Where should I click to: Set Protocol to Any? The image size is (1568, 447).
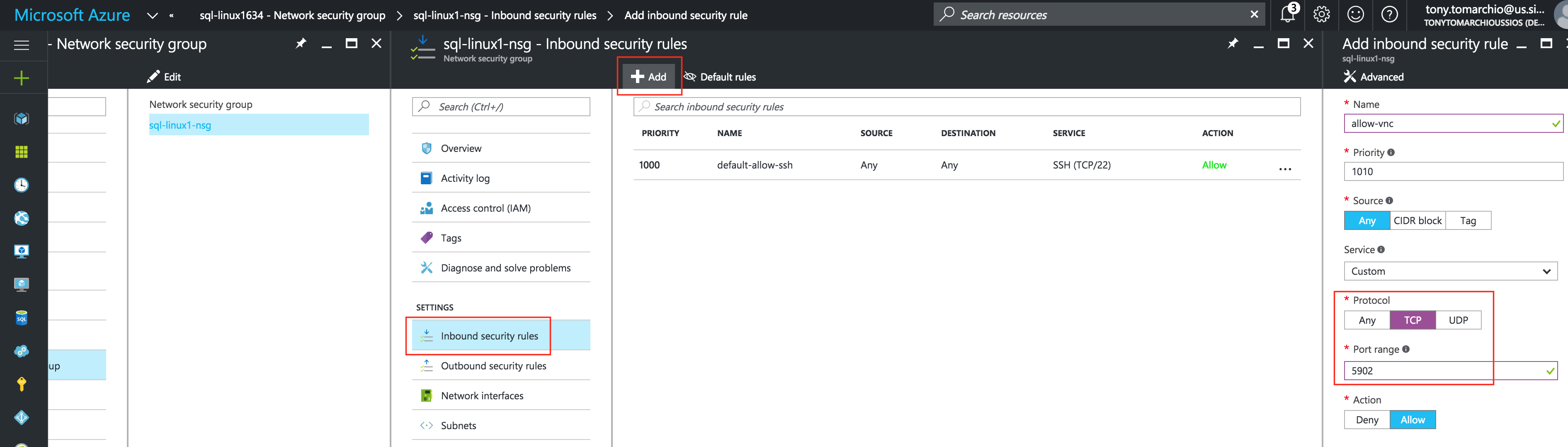[x=1367, y=320]
